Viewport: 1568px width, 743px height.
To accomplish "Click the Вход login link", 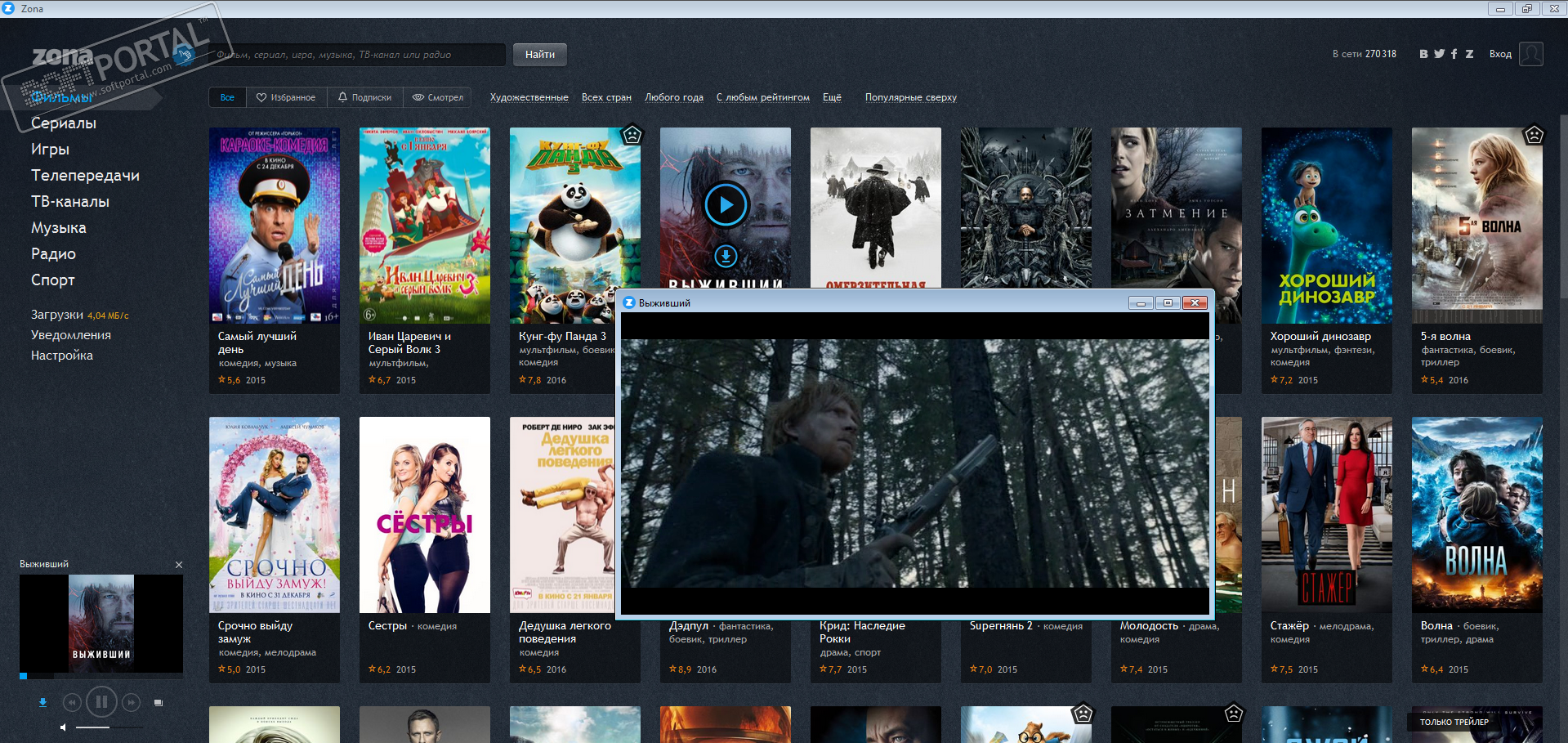I will 1500,54.
